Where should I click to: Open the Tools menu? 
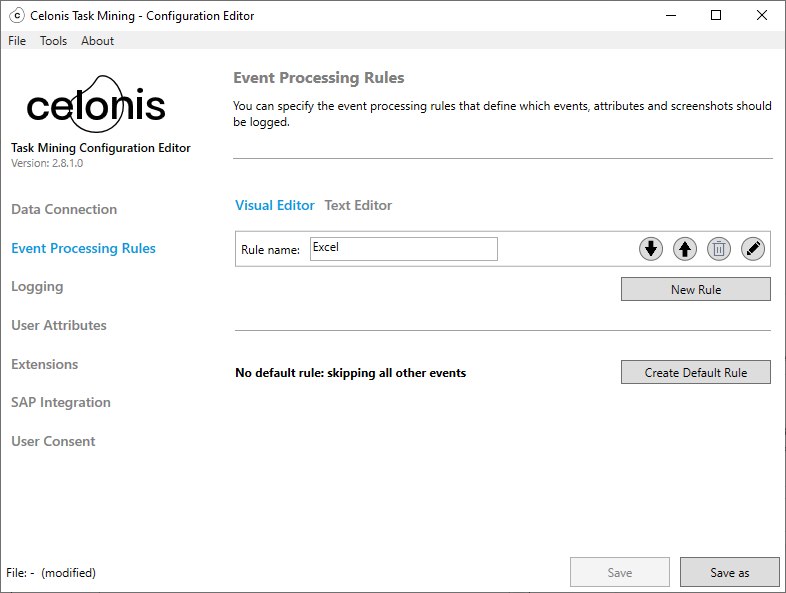pos(53,41)
